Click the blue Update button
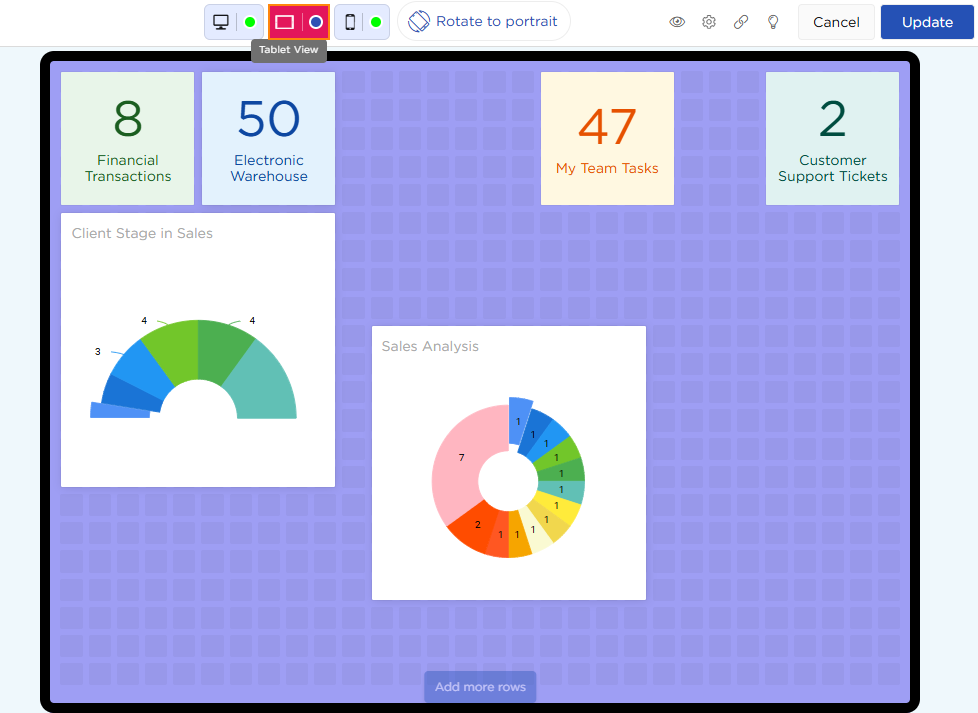 coord(927,22)
